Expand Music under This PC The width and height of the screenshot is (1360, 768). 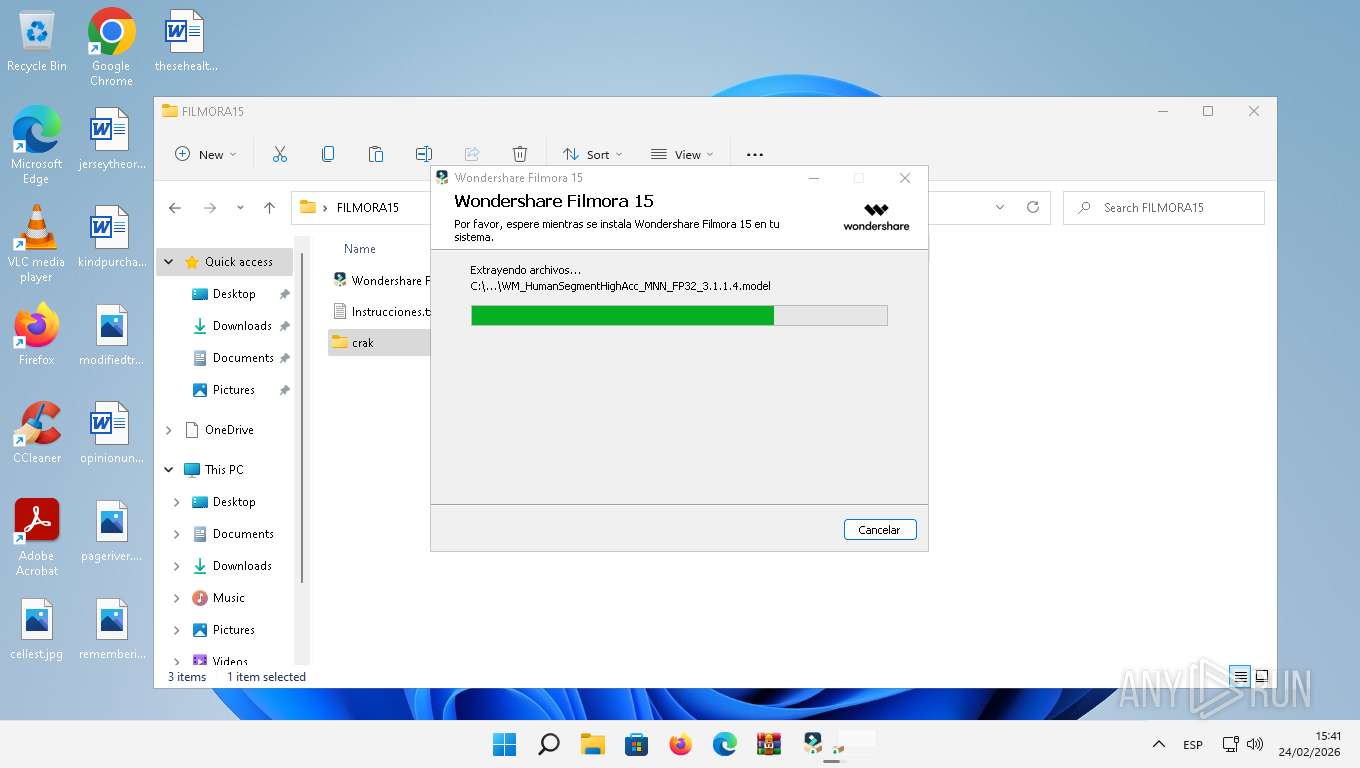coord(177,598)
